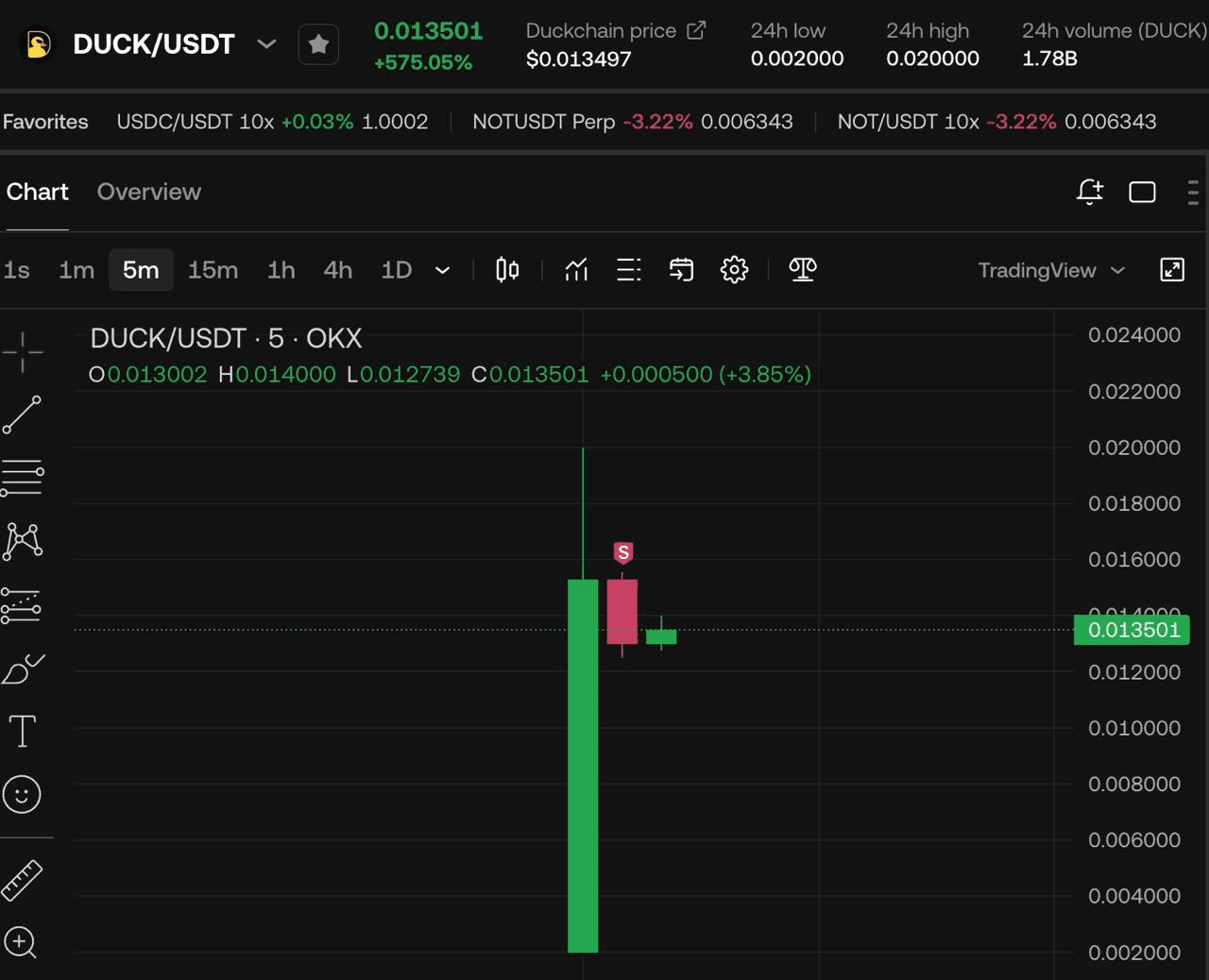Select the trend line drawing tool
1209x980 pixels.
[x=22, y=415]
